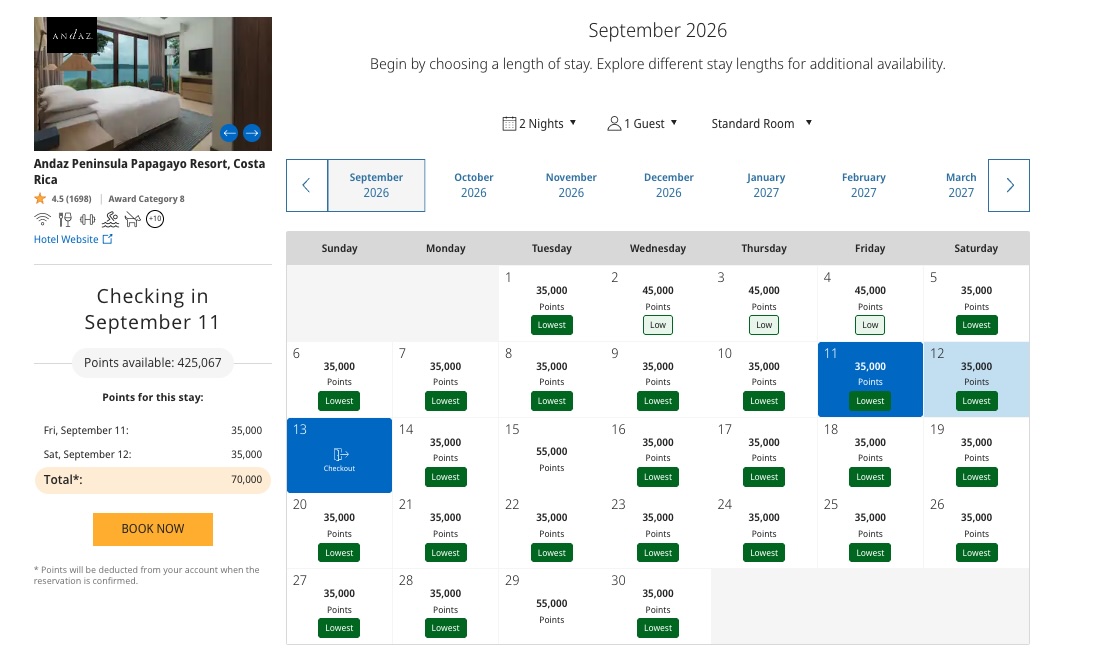Screen dimensions: 1104x658
Task: Click Andaz Peninsula Papagayo Resort hotel name
Action: tap(149, 171)
